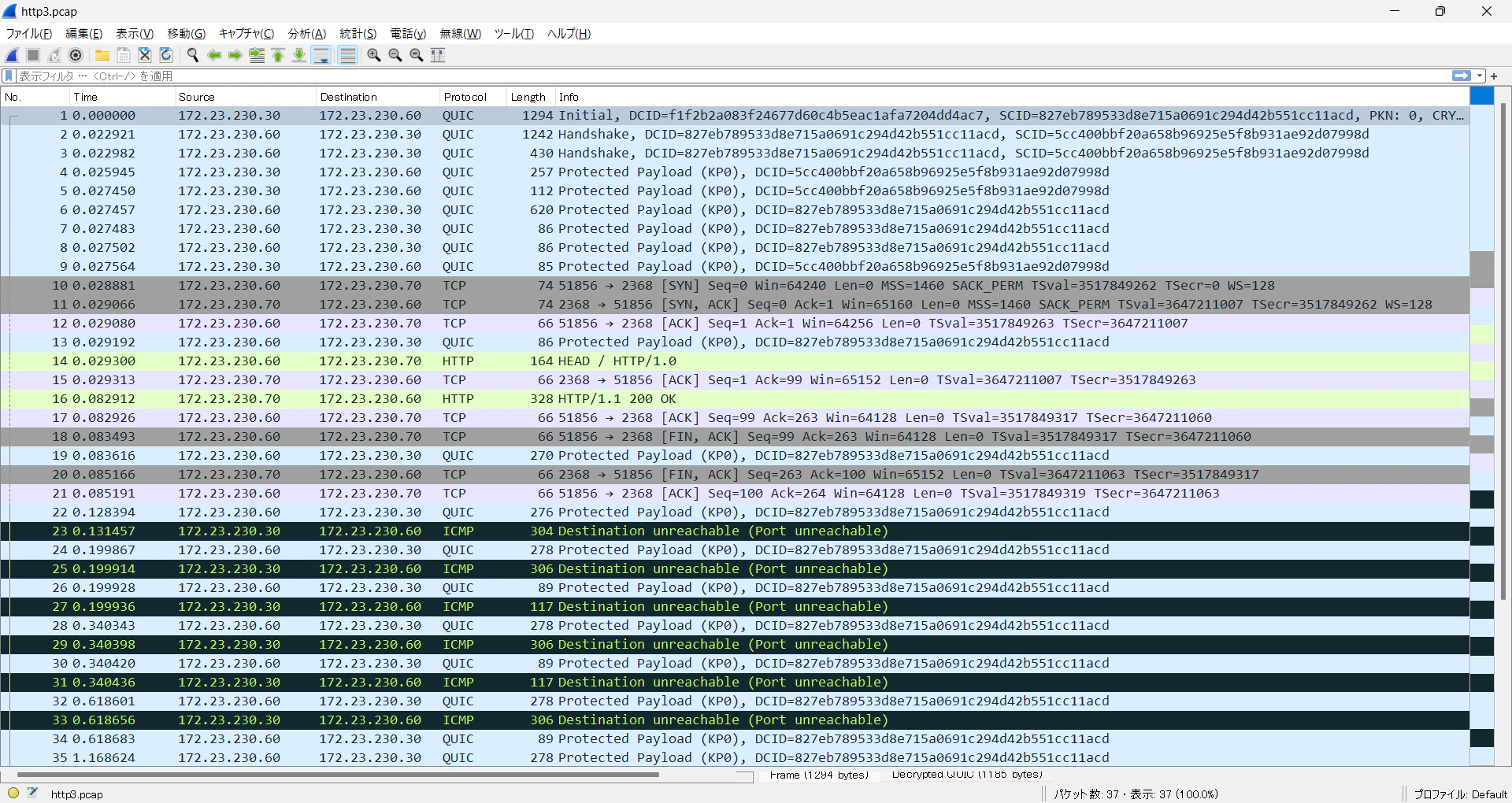
Task: Sort by the Info column header
Action: [x=1012, y=97]
